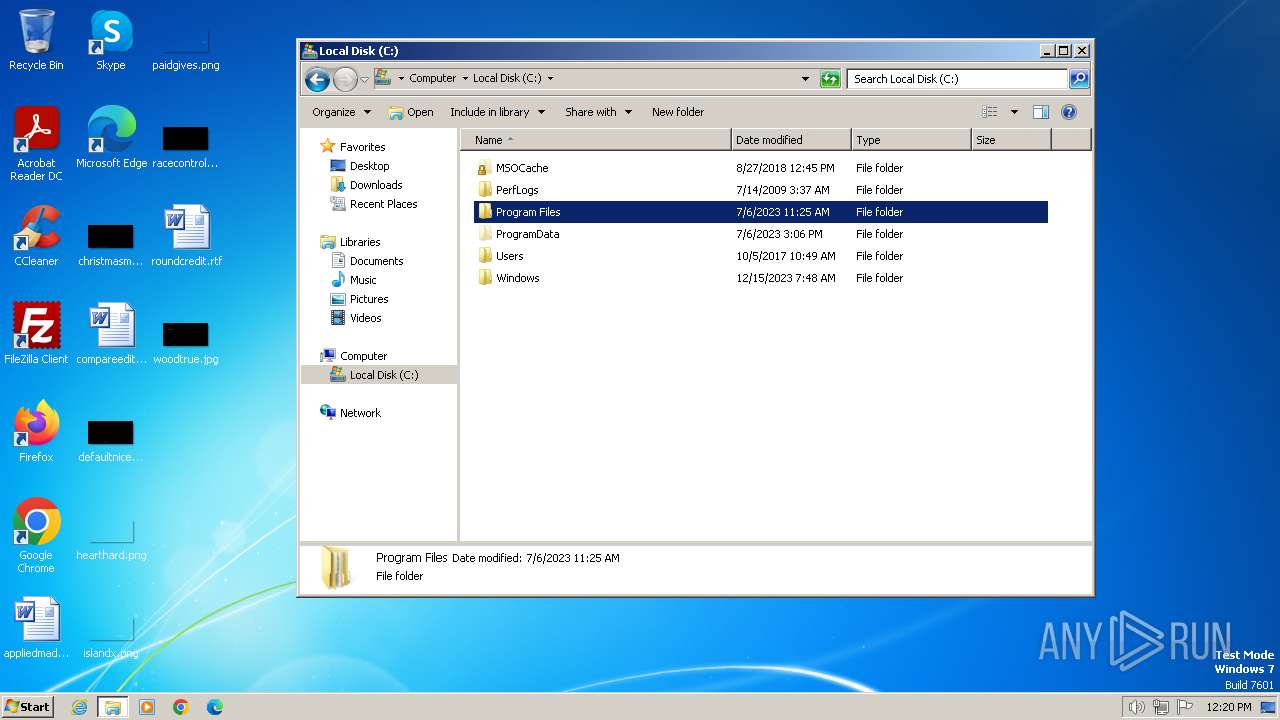Open Internet Explorer from the taskbar
The image size is (1280, 720).
click(x=79, y=707)
